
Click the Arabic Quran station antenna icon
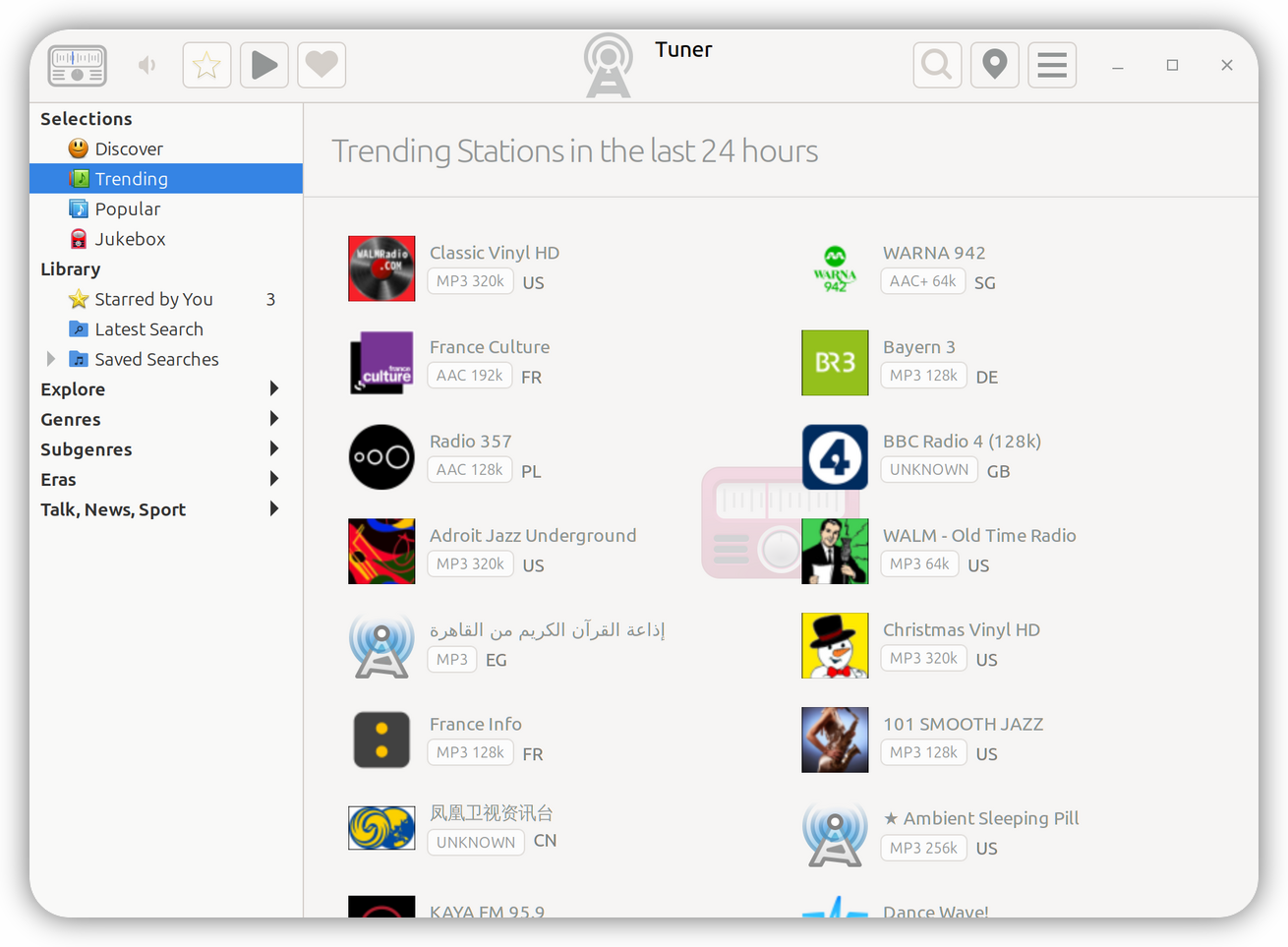click(381, 646)
